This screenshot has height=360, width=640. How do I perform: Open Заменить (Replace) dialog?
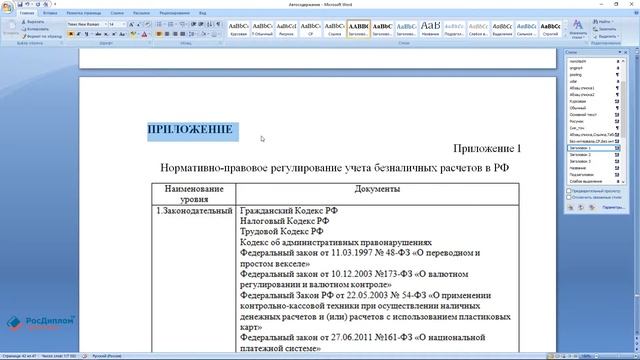(605, 29)
